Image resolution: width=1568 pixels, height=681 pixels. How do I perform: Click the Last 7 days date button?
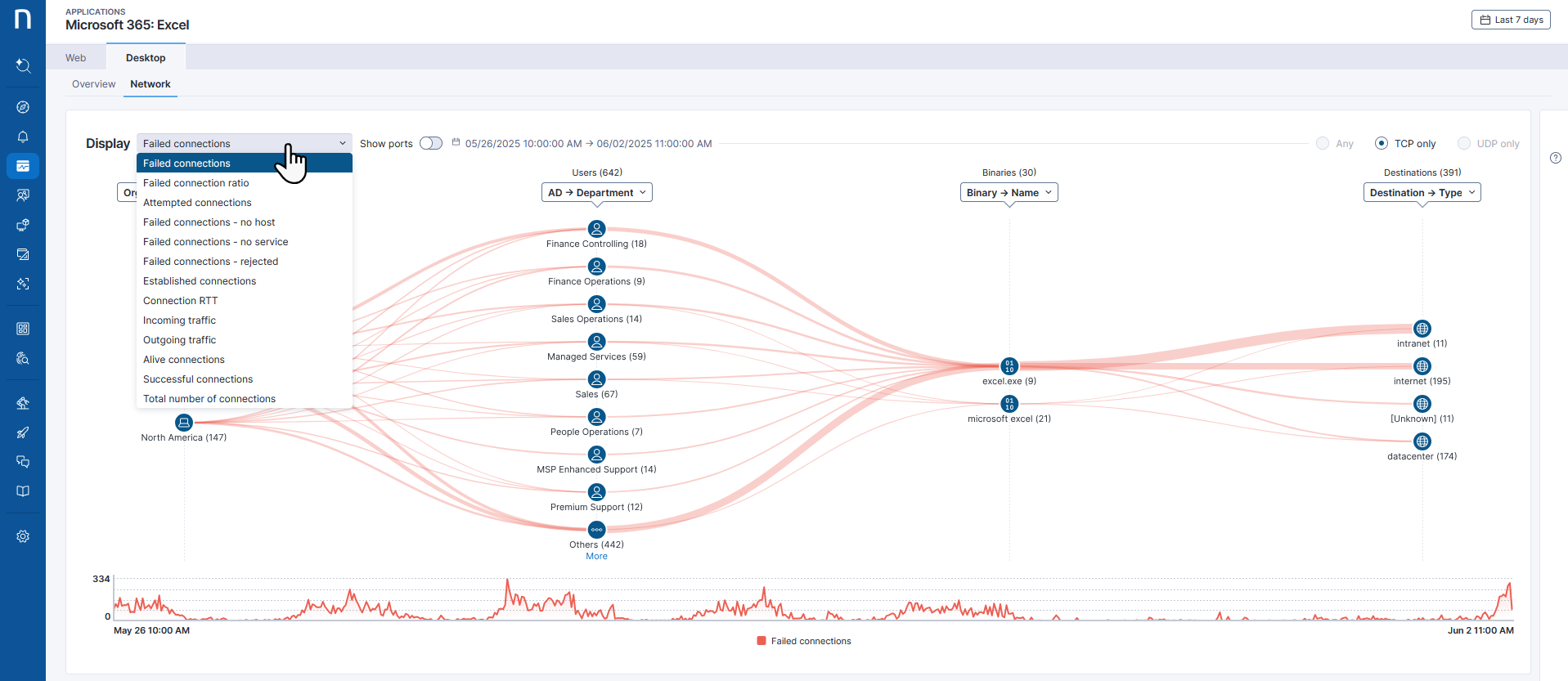coord(1510,19)
